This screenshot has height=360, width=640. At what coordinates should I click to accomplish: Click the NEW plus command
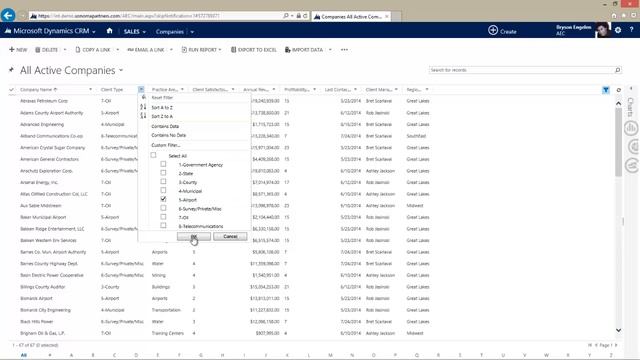coord(18,50)
